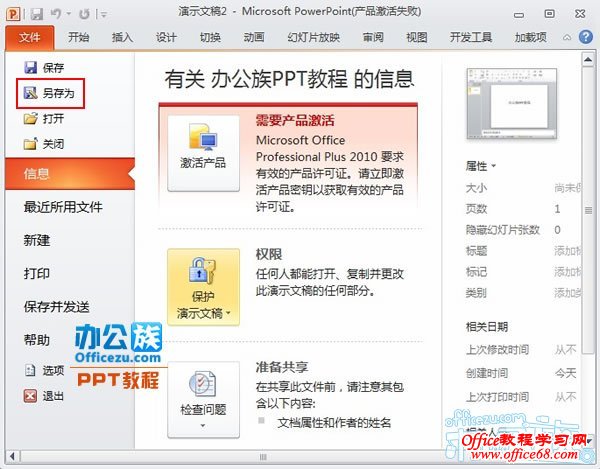Image resolution: width=600 pixels, height=469 pixels.
Task: Open the Customize Quick Access Toolbar dropdown
Action: point(103,15)
